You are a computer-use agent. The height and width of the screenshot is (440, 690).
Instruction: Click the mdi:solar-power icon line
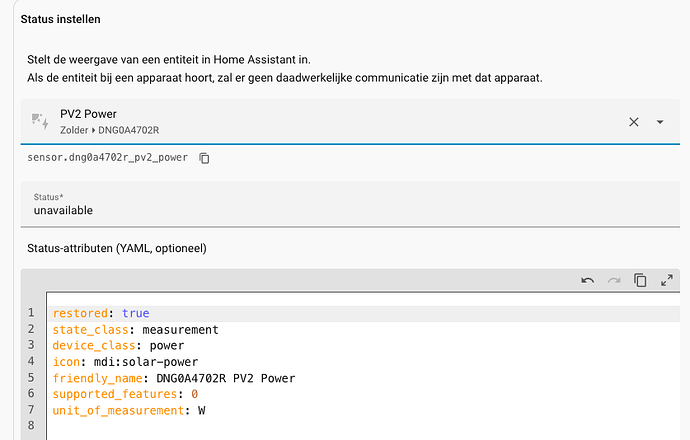125,361
